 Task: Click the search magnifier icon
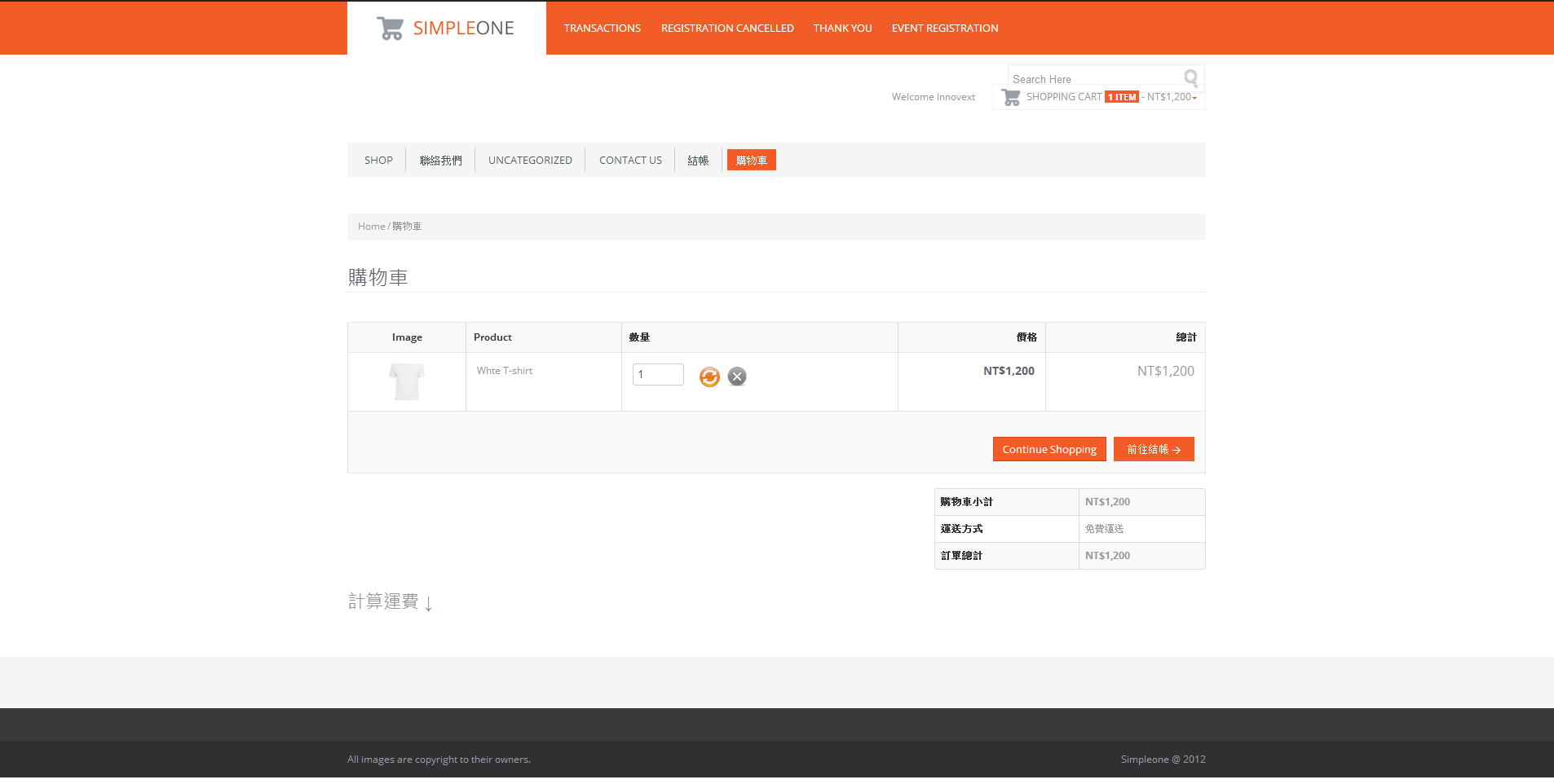tap(1190, 77)
